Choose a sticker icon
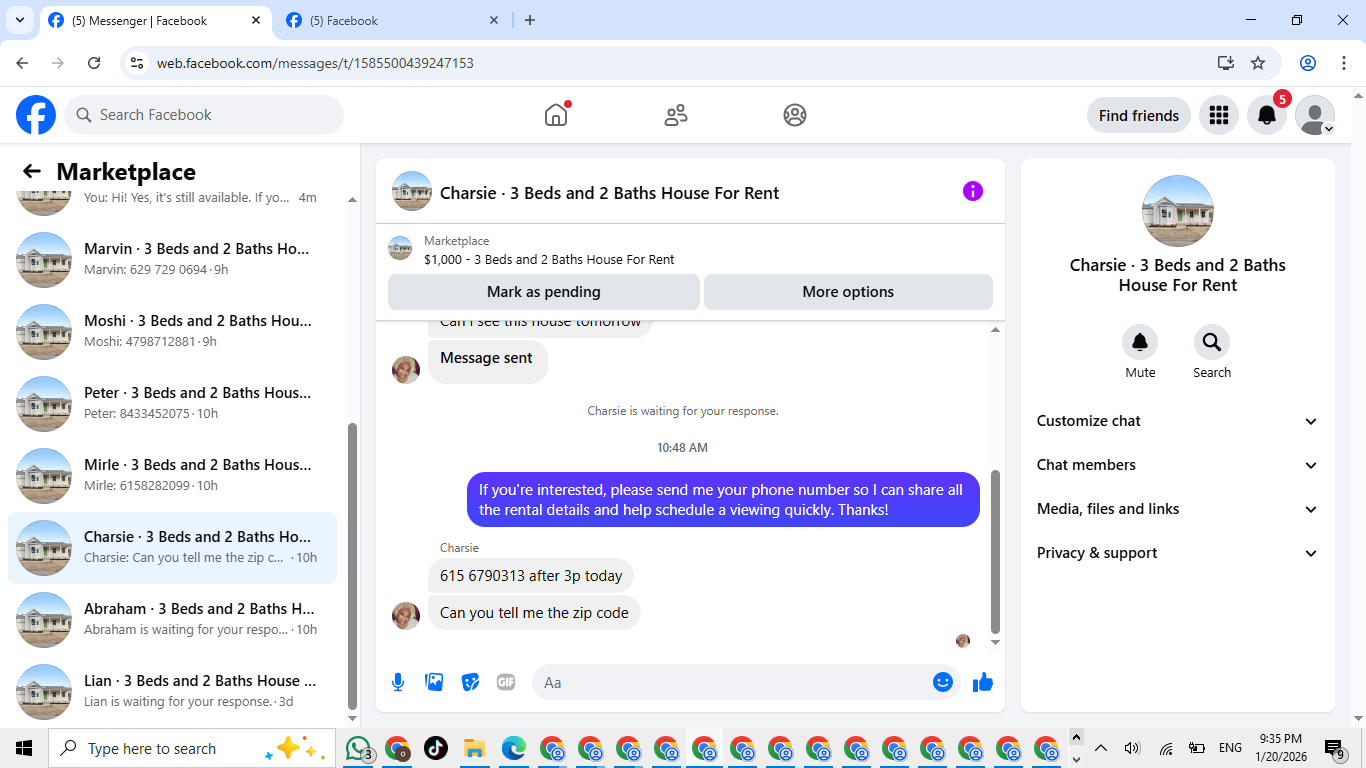The image size is (1366, 768). [x=470, y=682]
